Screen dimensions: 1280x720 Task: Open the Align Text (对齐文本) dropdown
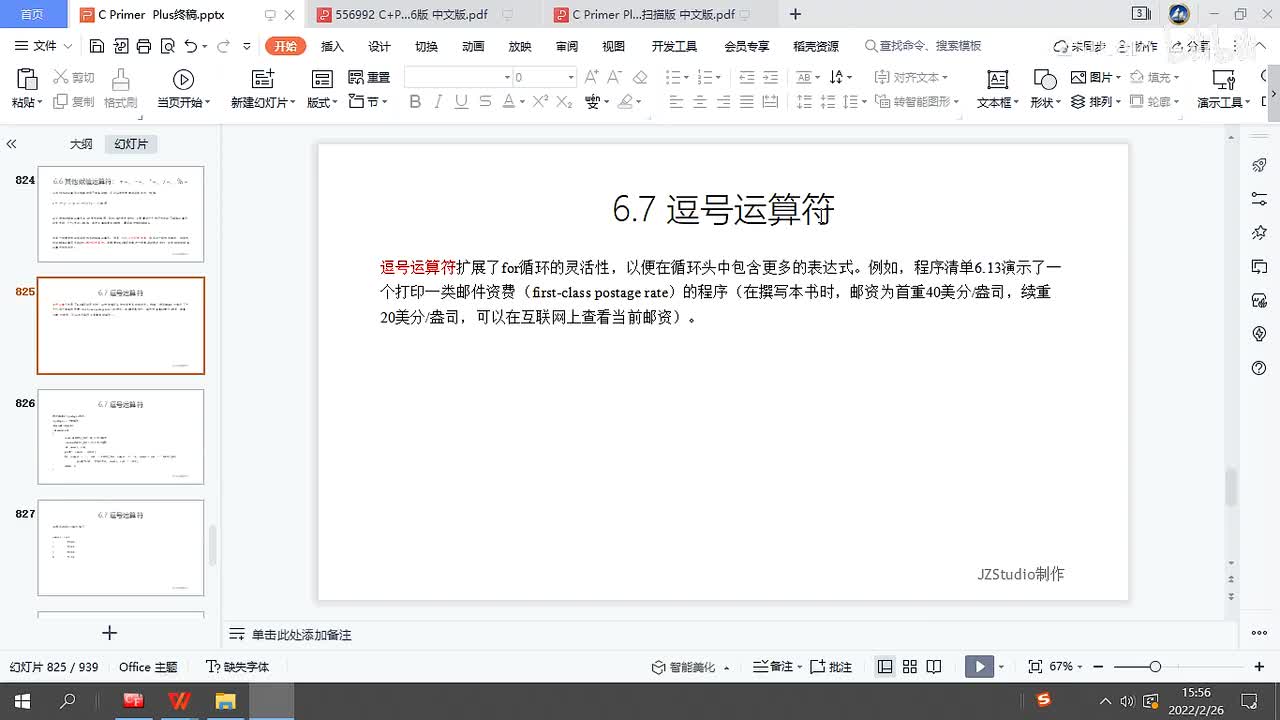(911, 77)
